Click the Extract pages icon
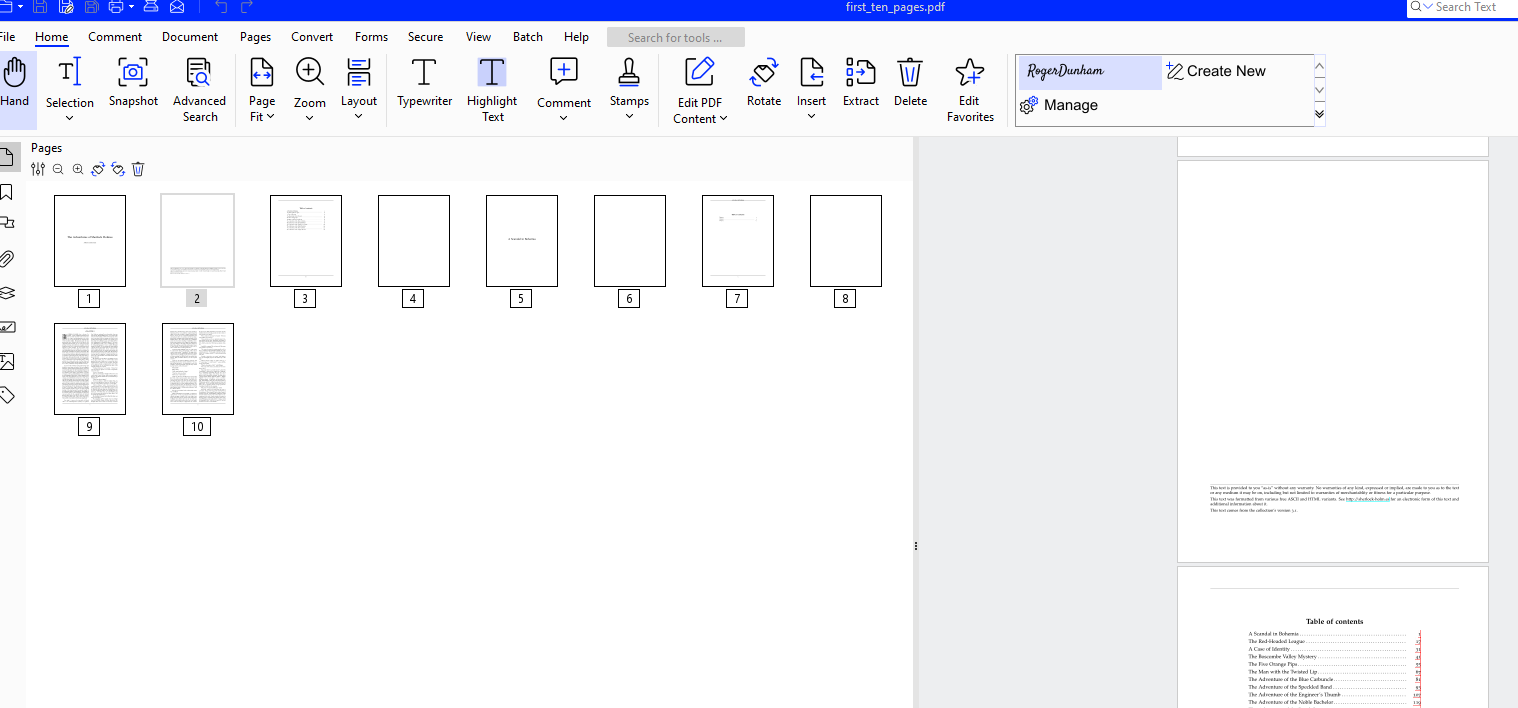This screenshot has width=1518, height=708. click(860, 82)
